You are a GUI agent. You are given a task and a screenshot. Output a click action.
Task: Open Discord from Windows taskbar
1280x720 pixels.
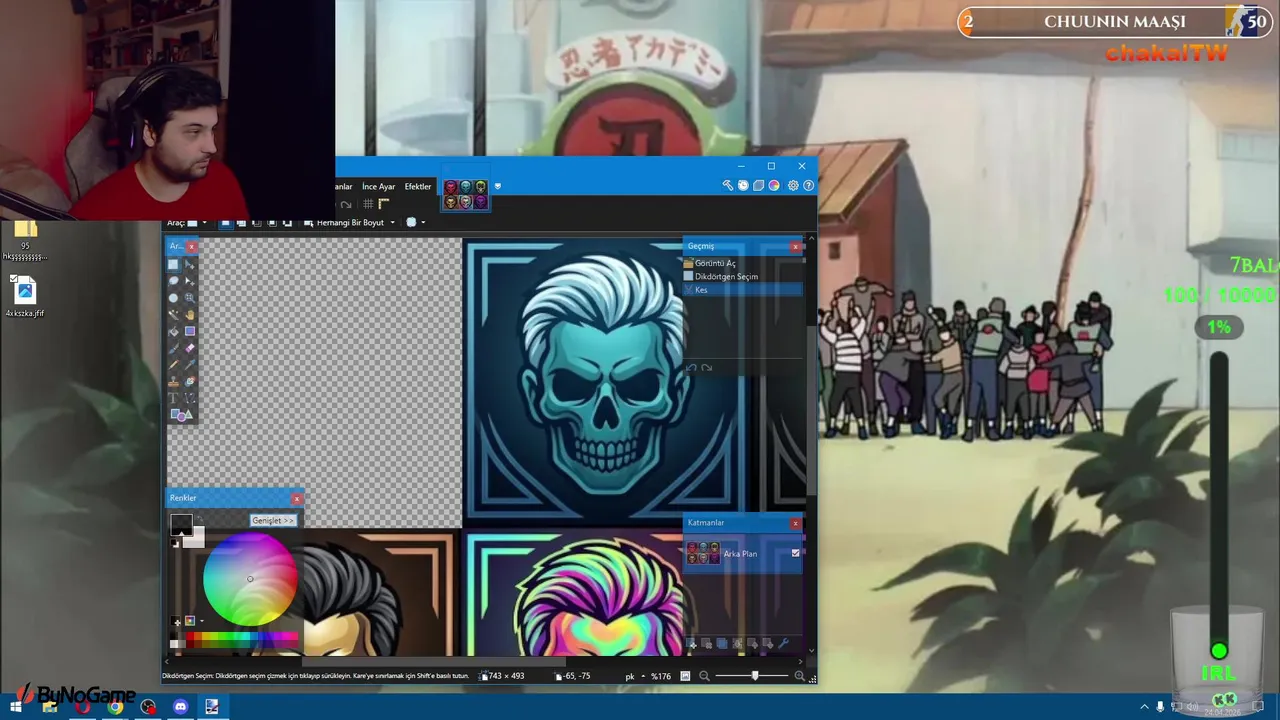click(180, 707)
